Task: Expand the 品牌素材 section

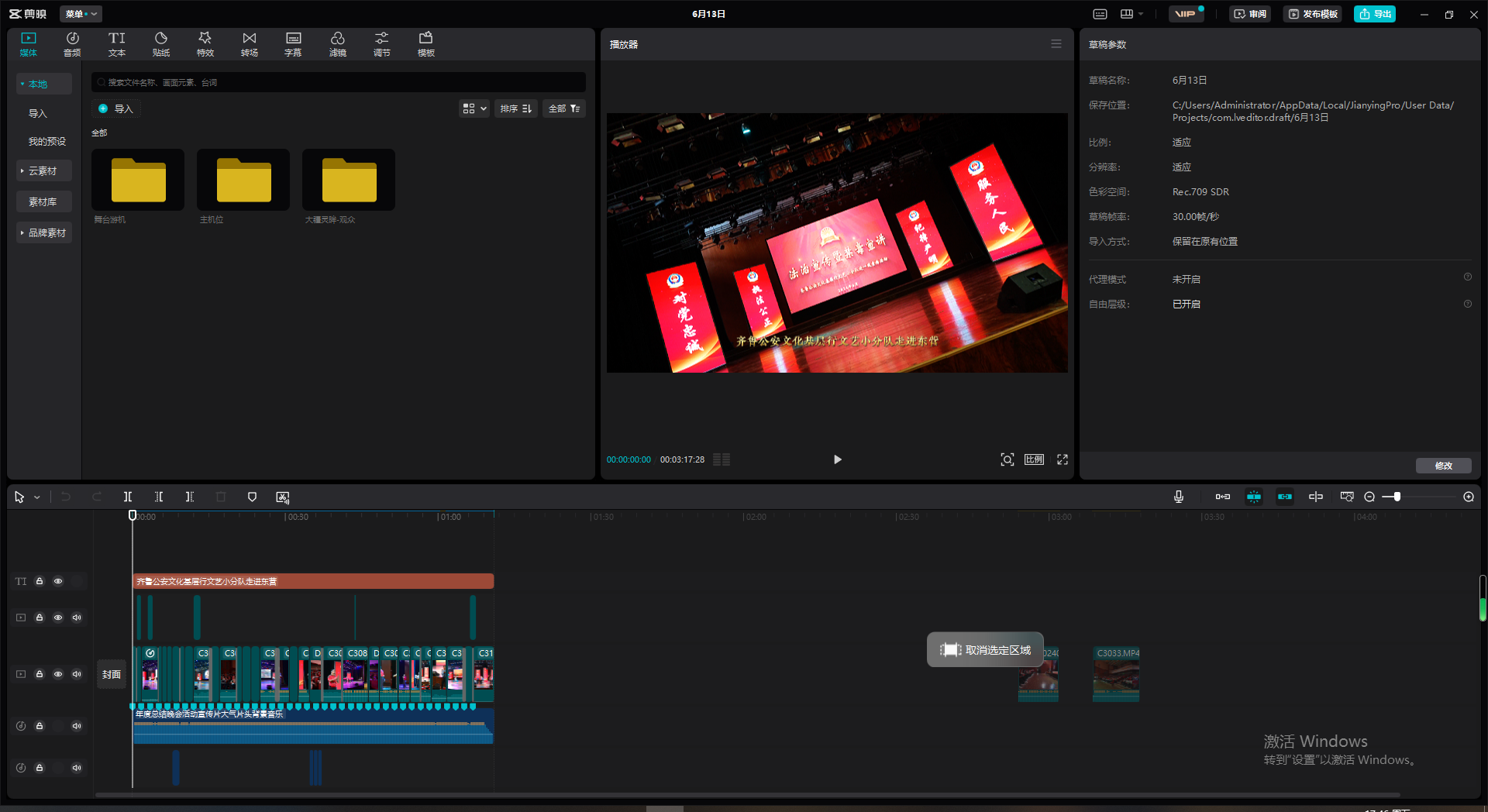Action: [44, 232]
